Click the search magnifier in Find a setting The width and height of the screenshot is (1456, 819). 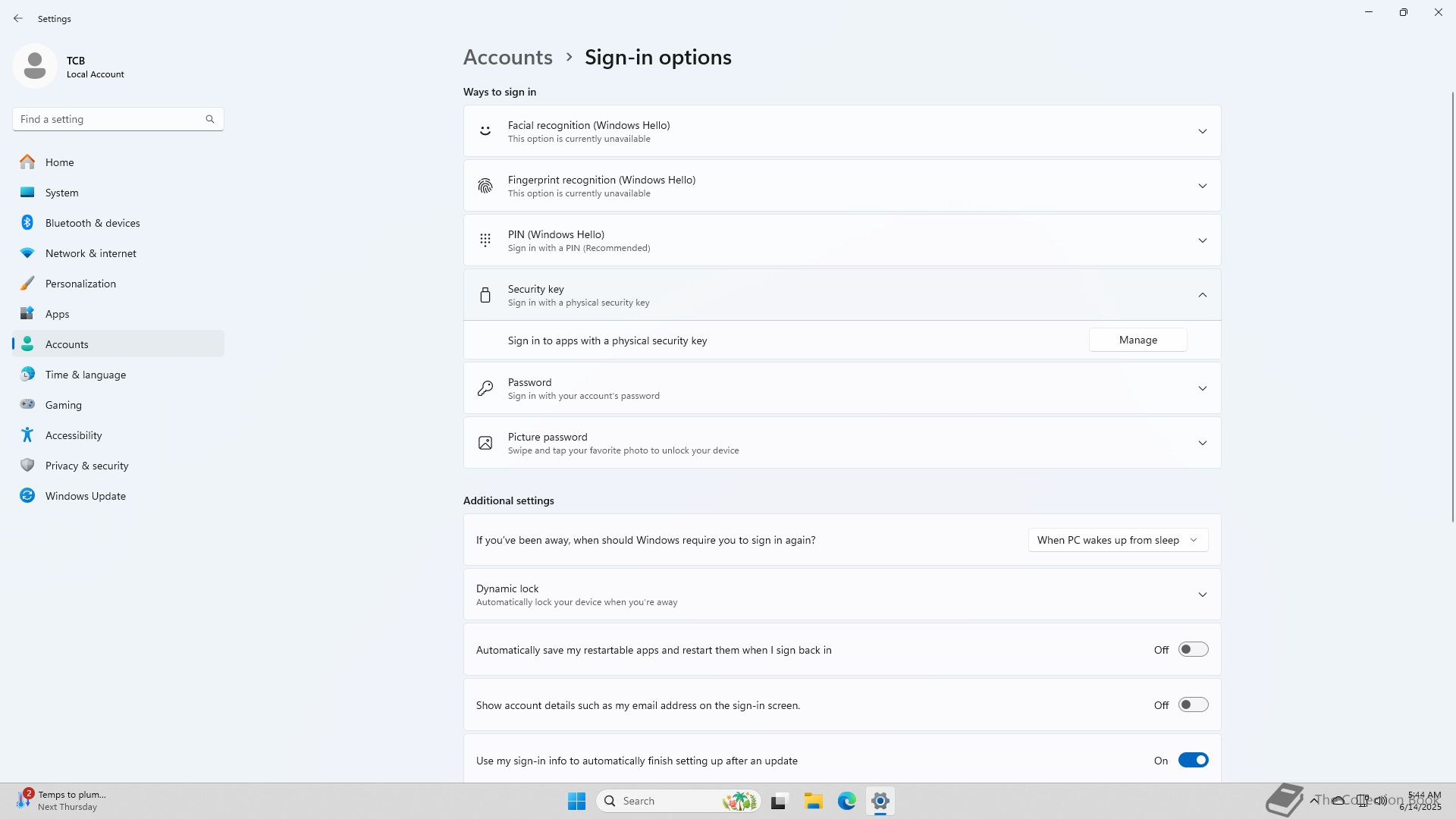coord(210,119)
